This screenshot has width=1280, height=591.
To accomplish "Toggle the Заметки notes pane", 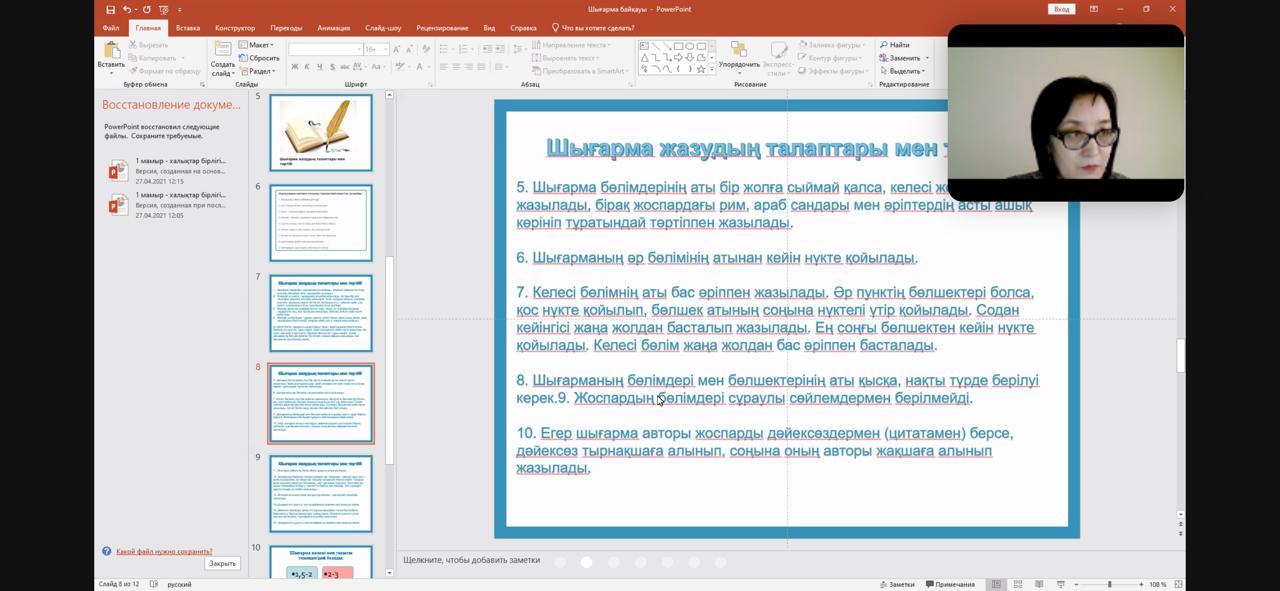I will (896, 584).
